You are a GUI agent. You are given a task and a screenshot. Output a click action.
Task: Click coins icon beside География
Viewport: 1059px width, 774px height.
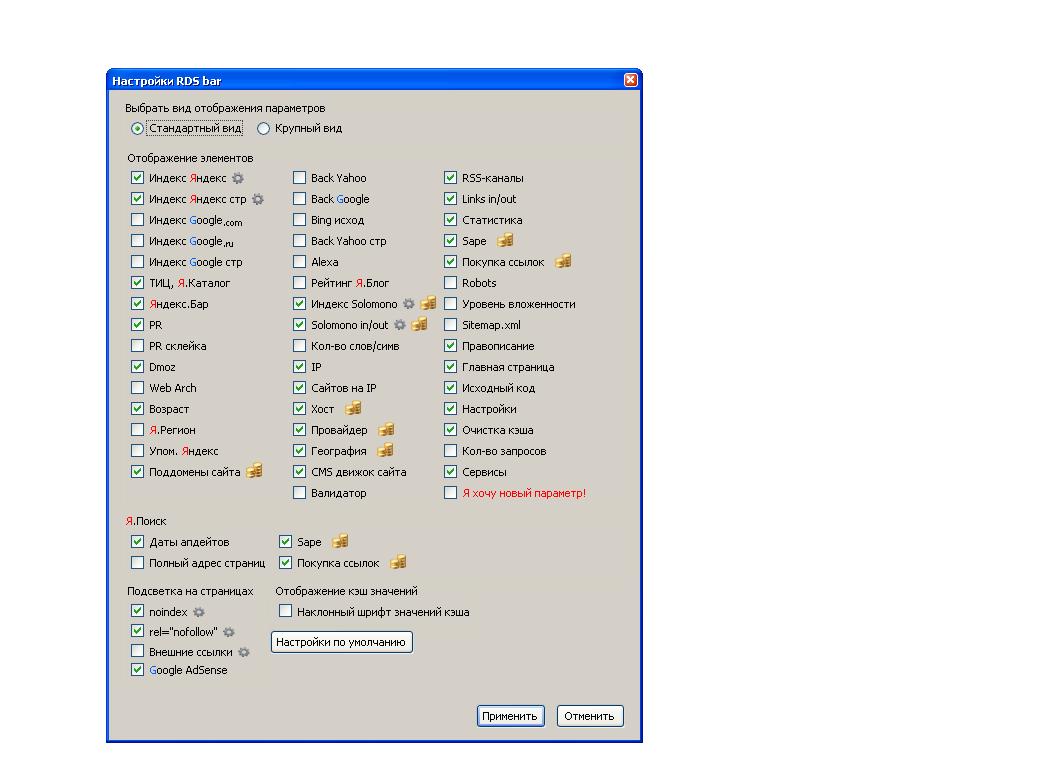pos(385,450)
